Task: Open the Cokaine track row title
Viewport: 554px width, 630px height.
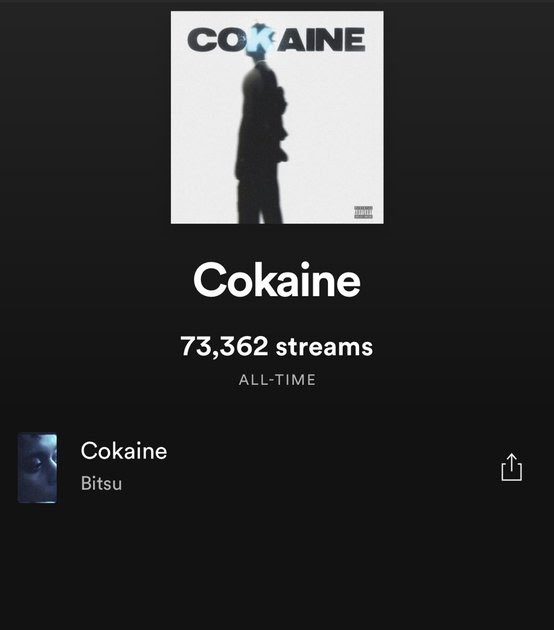Action: 124,450
